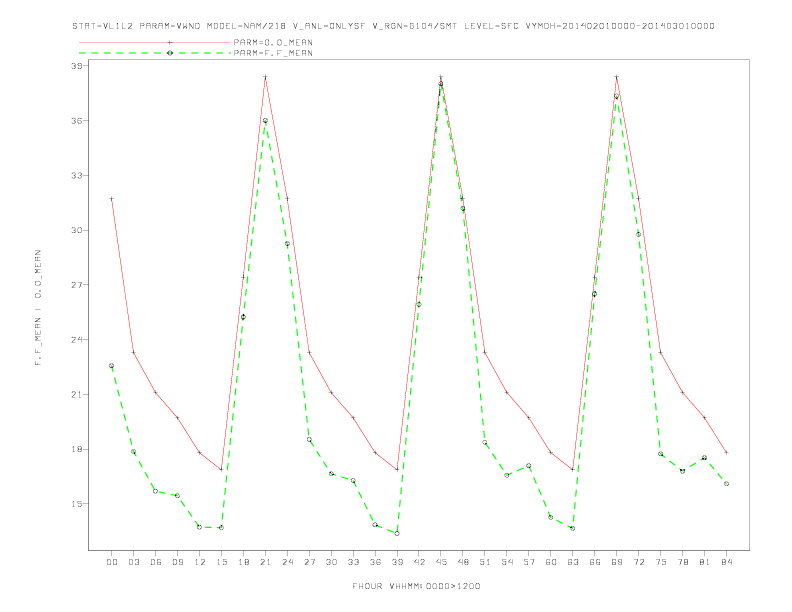Click the green dashed line sample in legend

click(155, 53)
